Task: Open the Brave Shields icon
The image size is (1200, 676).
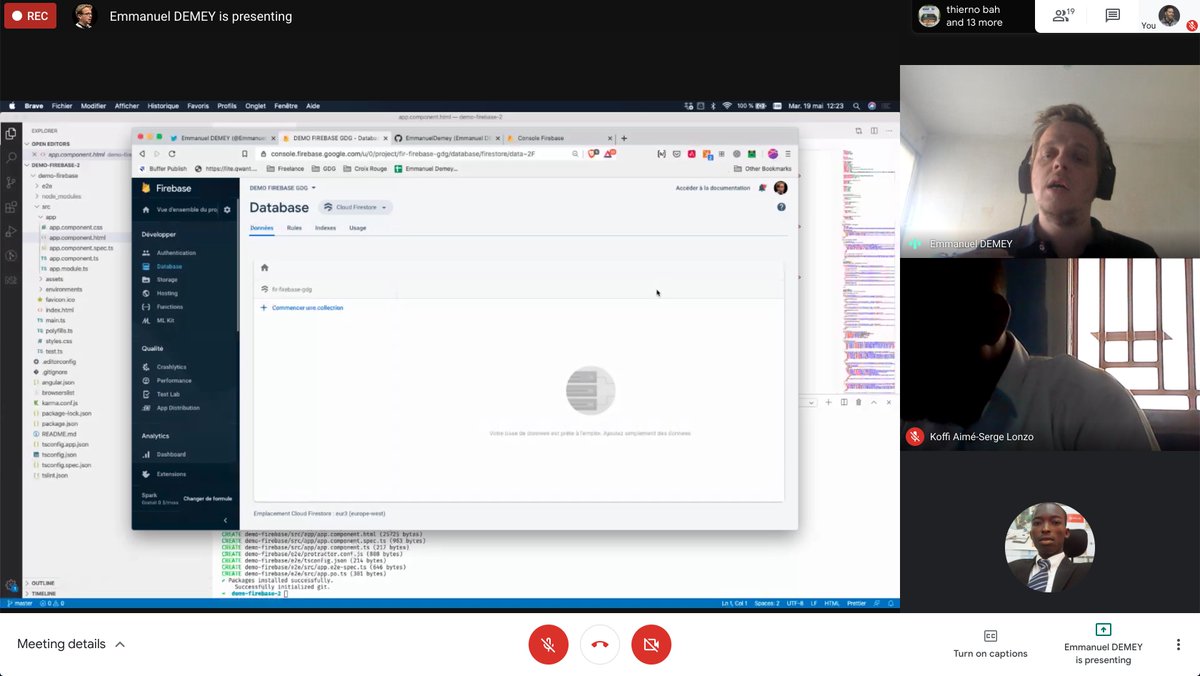Action: pos(592,154)
